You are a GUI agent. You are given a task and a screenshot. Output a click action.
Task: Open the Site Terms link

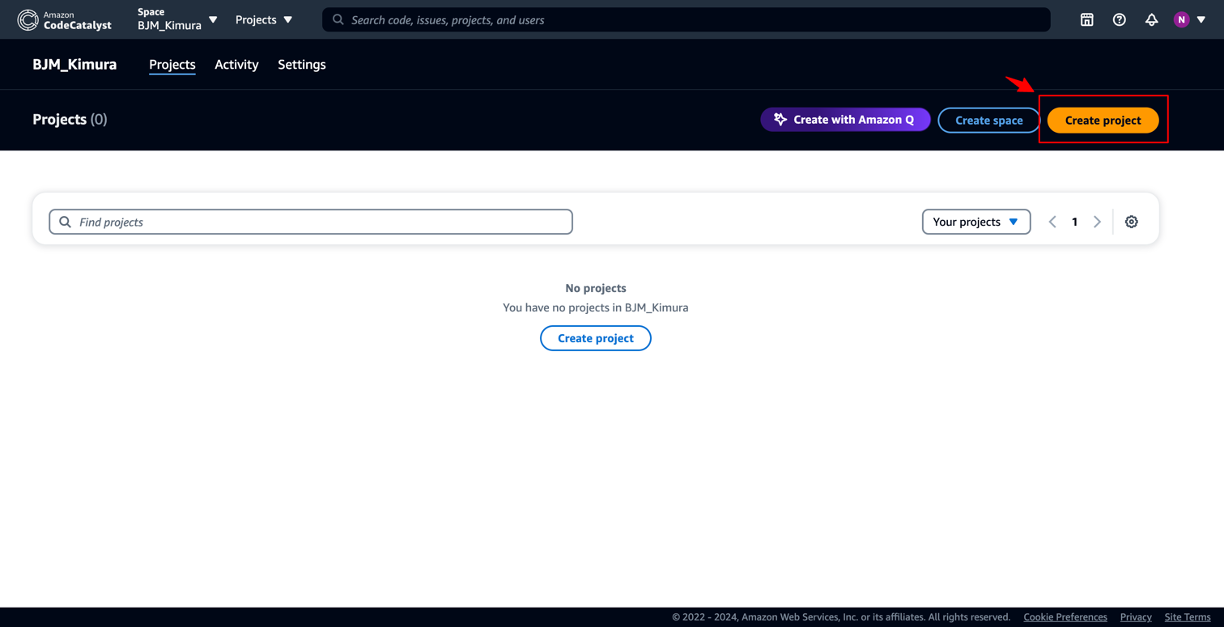click(1187, 617)
